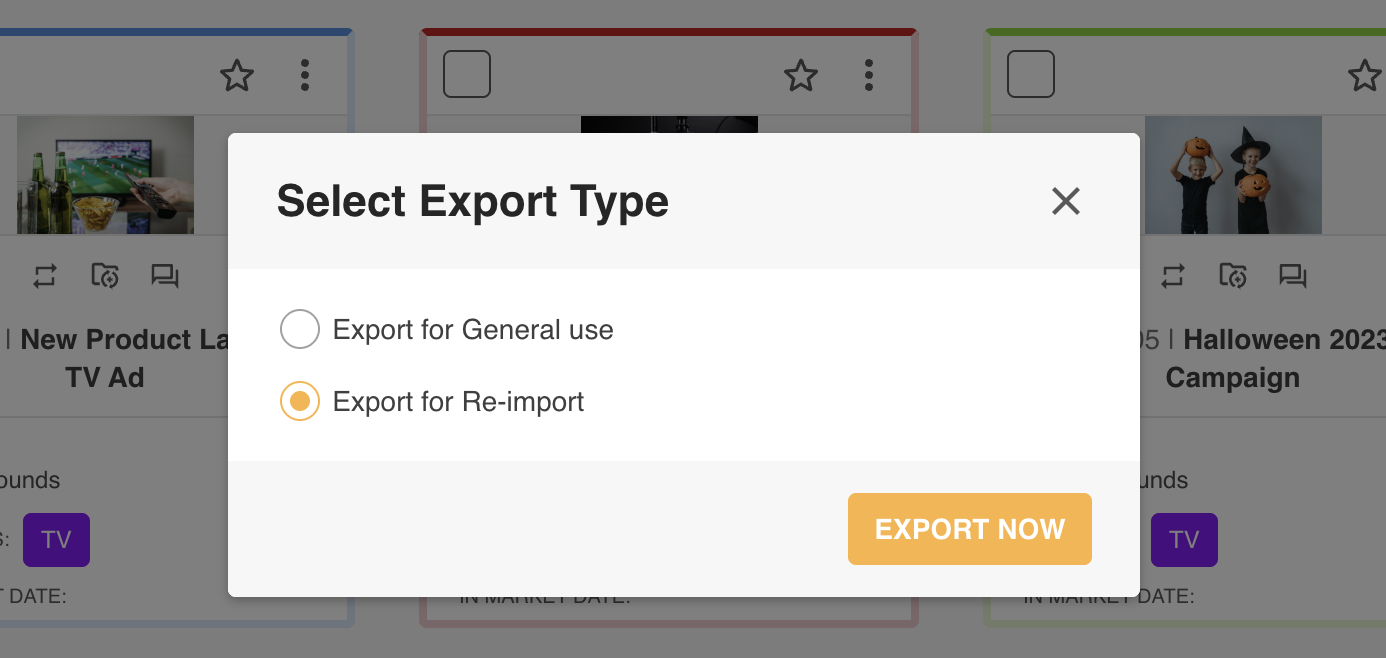This screenshot has height=658, width=1386.
Task: Click the folder icon on TV Ad card
Action: (x=105, y=276)
